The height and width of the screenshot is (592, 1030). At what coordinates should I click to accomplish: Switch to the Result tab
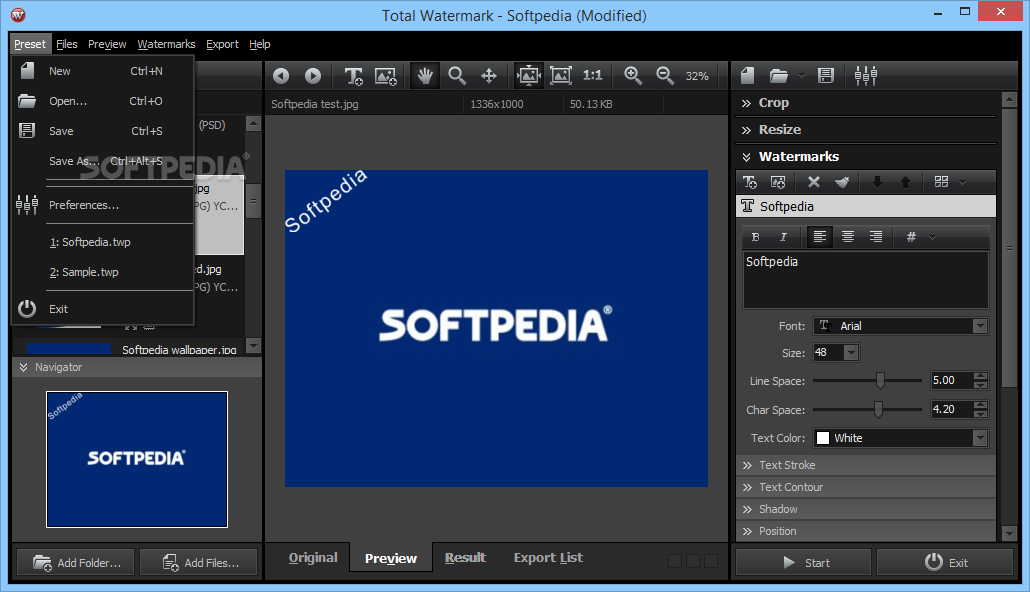[465, 558]
